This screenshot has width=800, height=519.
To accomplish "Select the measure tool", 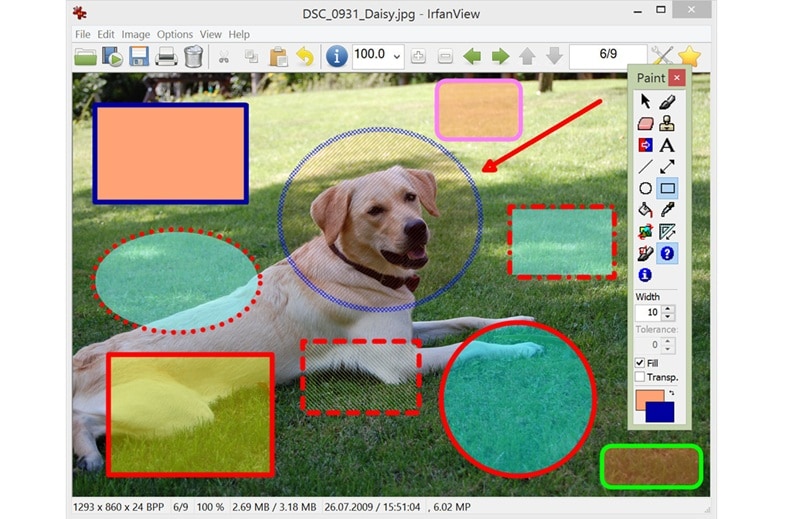I will (667, 232).
